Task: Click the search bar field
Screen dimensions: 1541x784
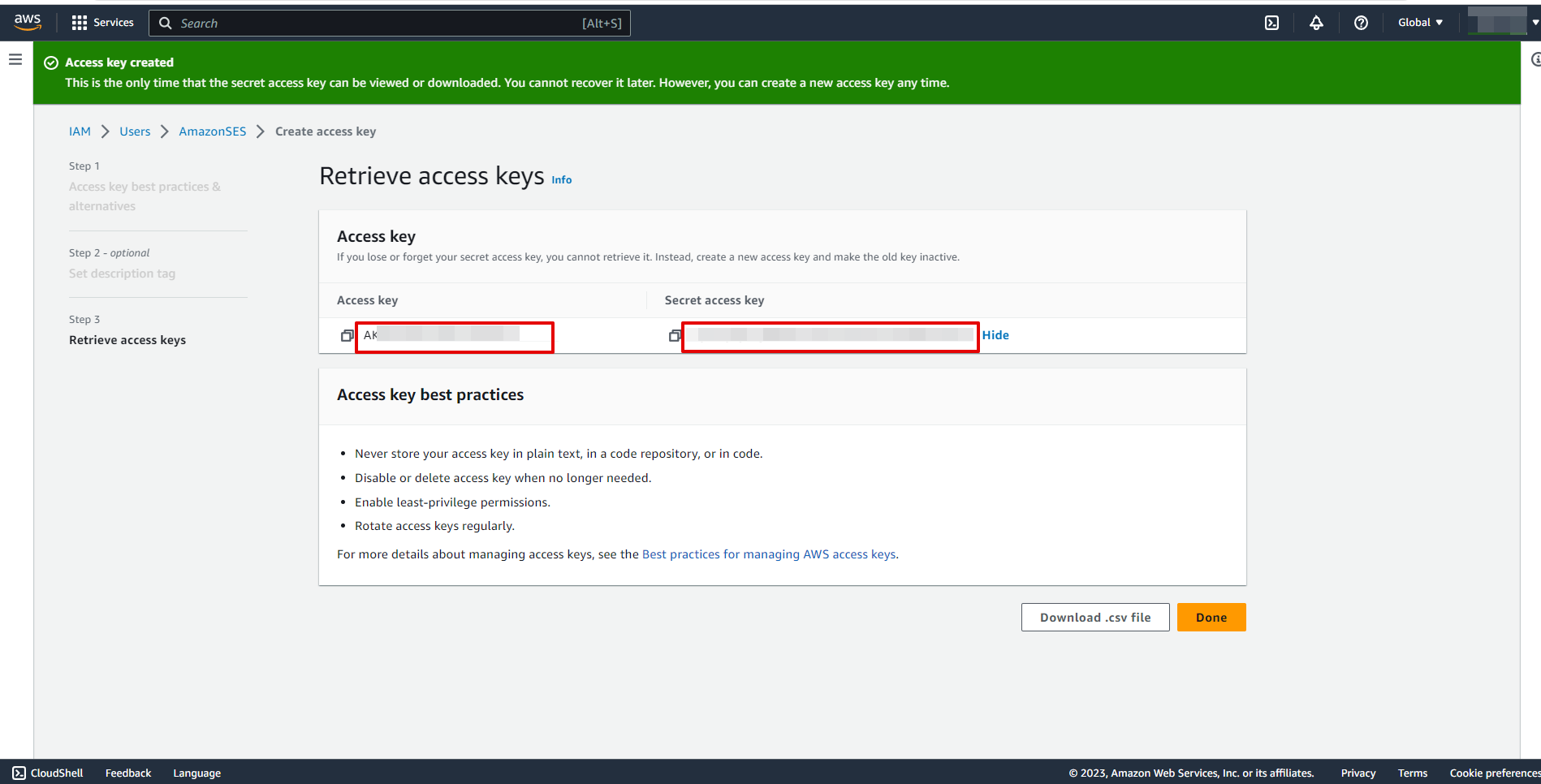Action: [x=390, y=23]
